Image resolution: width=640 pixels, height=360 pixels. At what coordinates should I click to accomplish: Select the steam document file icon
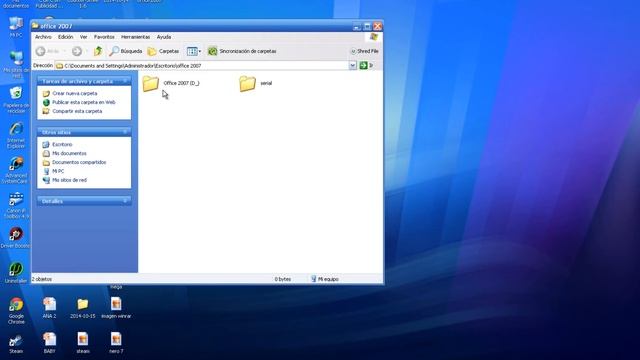point(82,343)
